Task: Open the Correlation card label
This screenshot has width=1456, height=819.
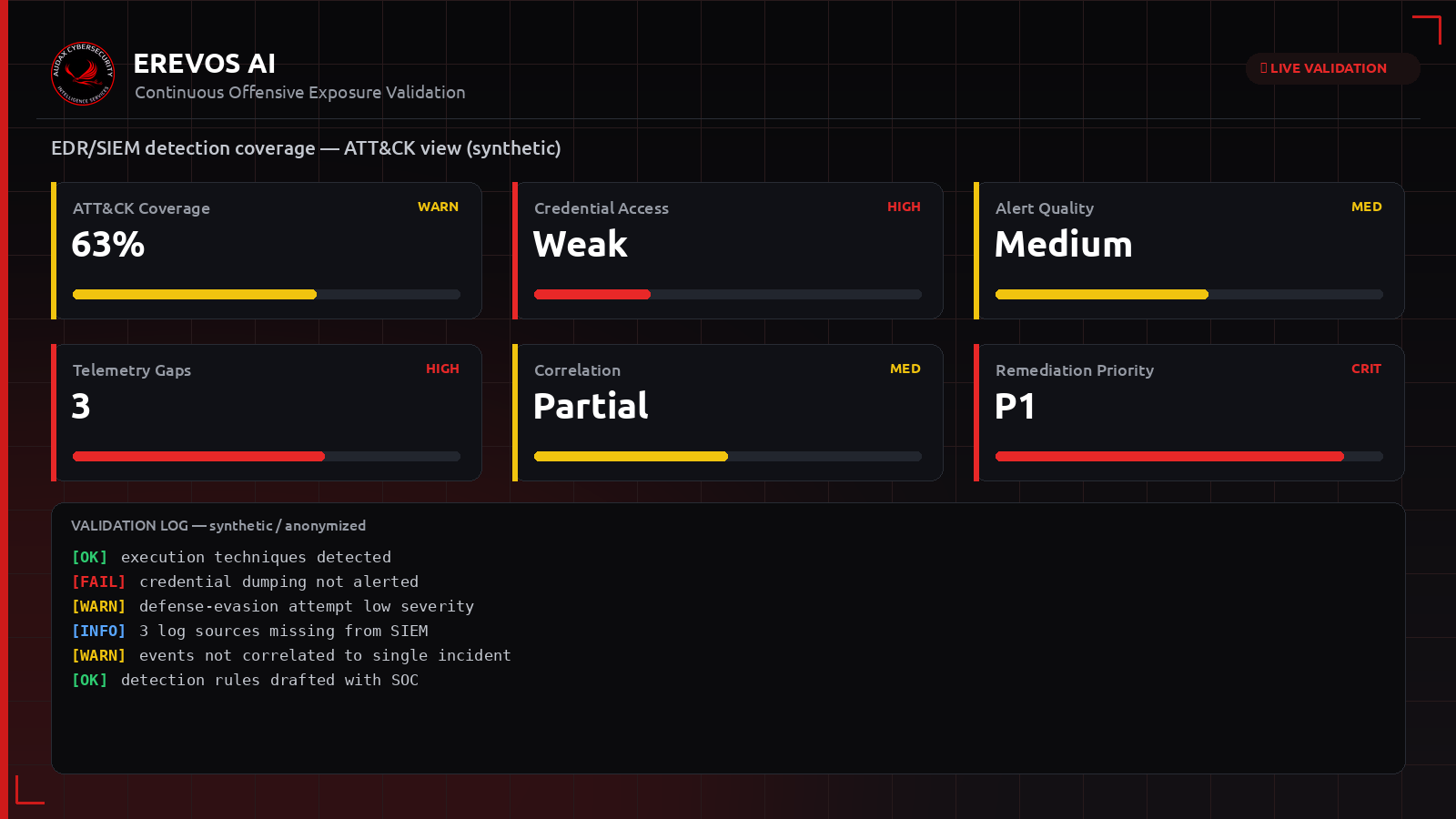Action: tap(577, 370)
